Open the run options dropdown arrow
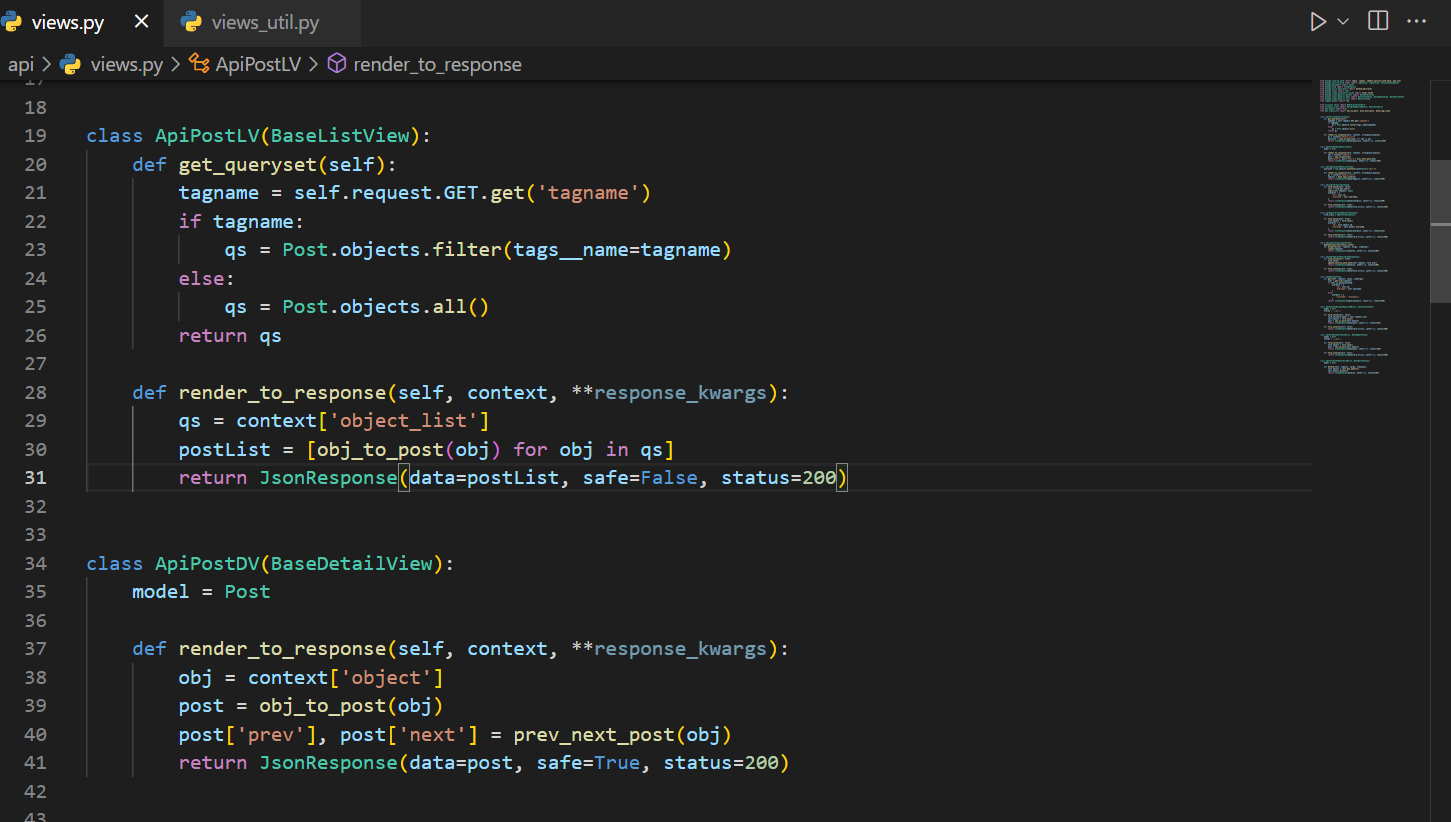 click(1343, 21)
